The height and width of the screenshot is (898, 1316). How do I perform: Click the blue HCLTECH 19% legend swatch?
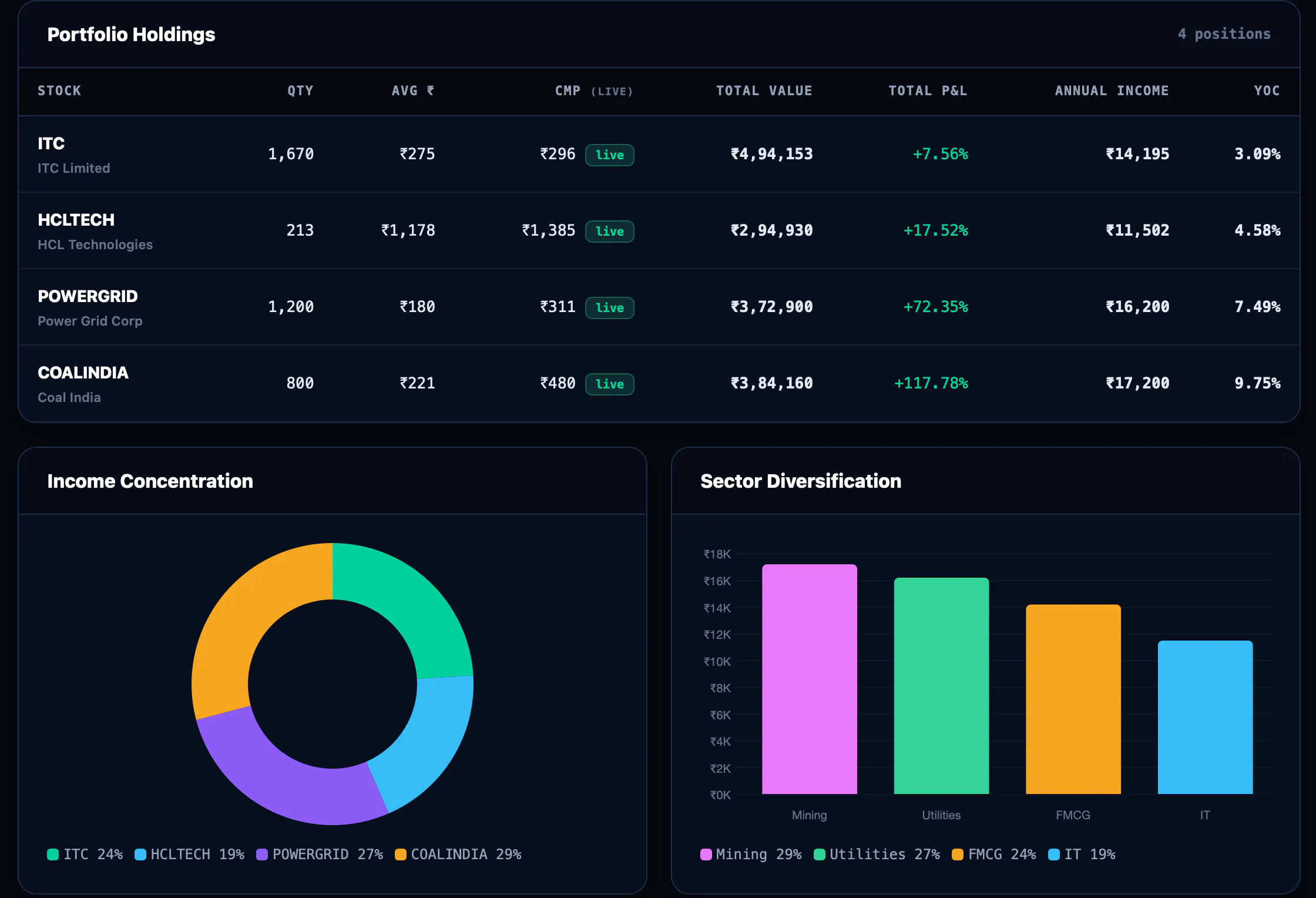pos(140,855)
